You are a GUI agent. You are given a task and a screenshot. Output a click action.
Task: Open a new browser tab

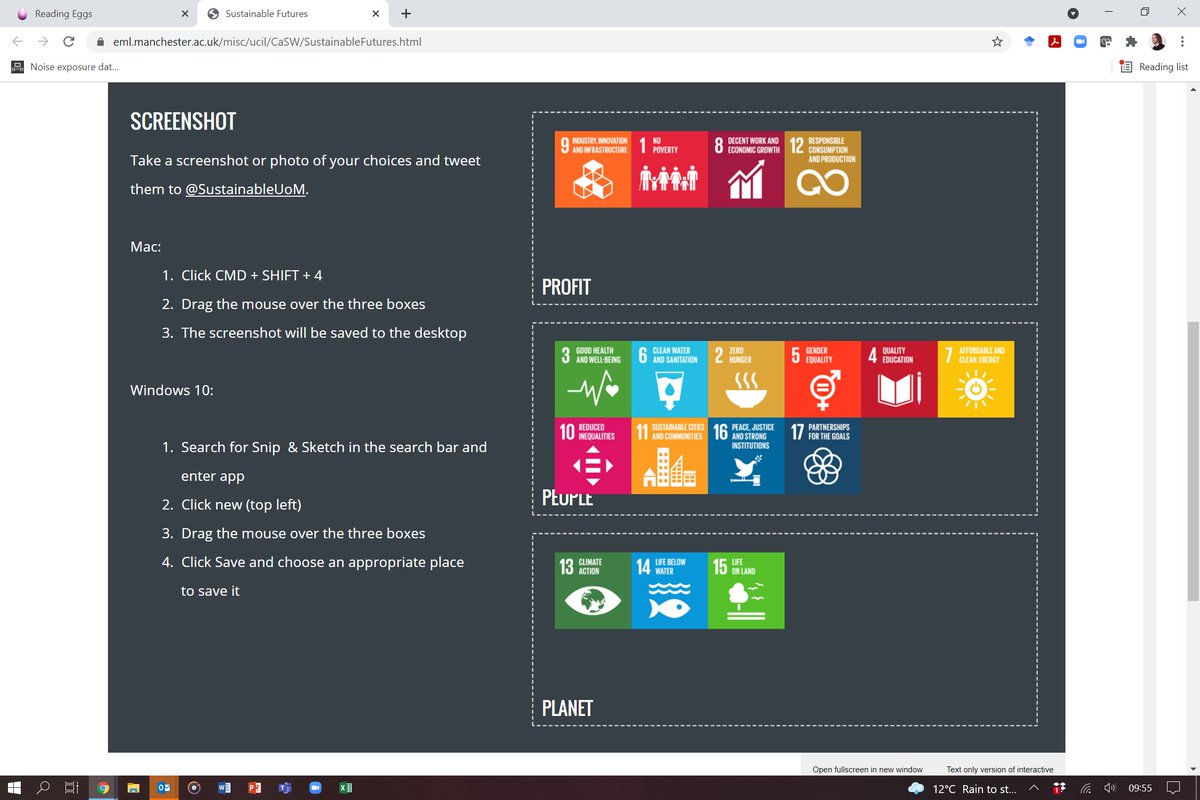click(x=405, y=14)
